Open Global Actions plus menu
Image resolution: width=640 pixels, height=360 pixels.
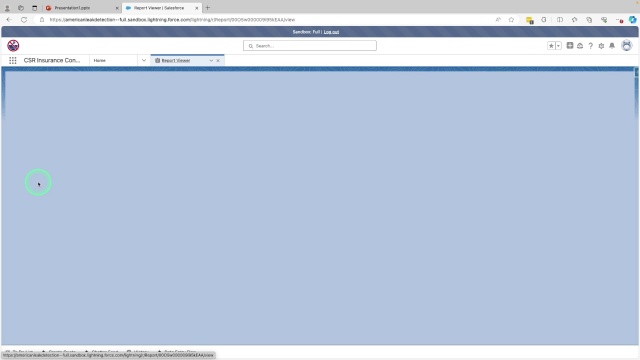[570, 46]
